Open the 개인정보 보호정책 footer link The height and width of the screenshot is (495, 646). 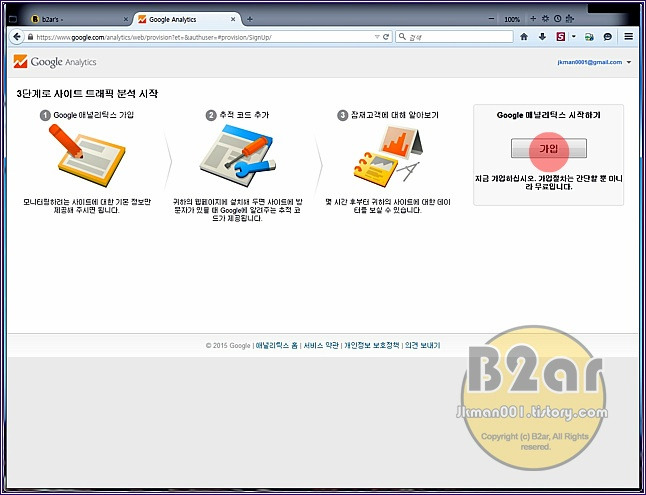[372, 345]
